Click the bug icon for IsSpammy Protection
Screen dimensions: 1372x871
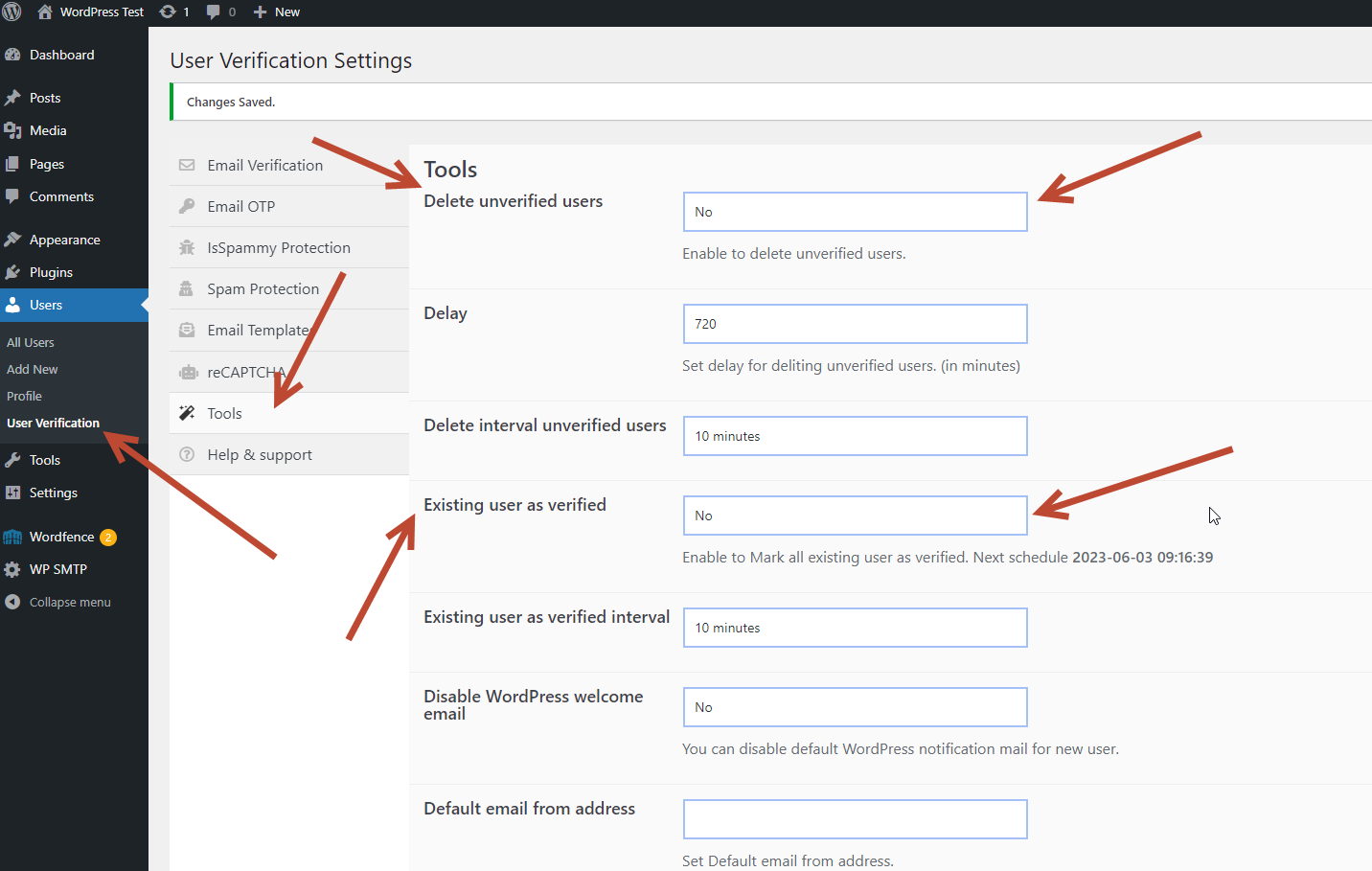187,247
